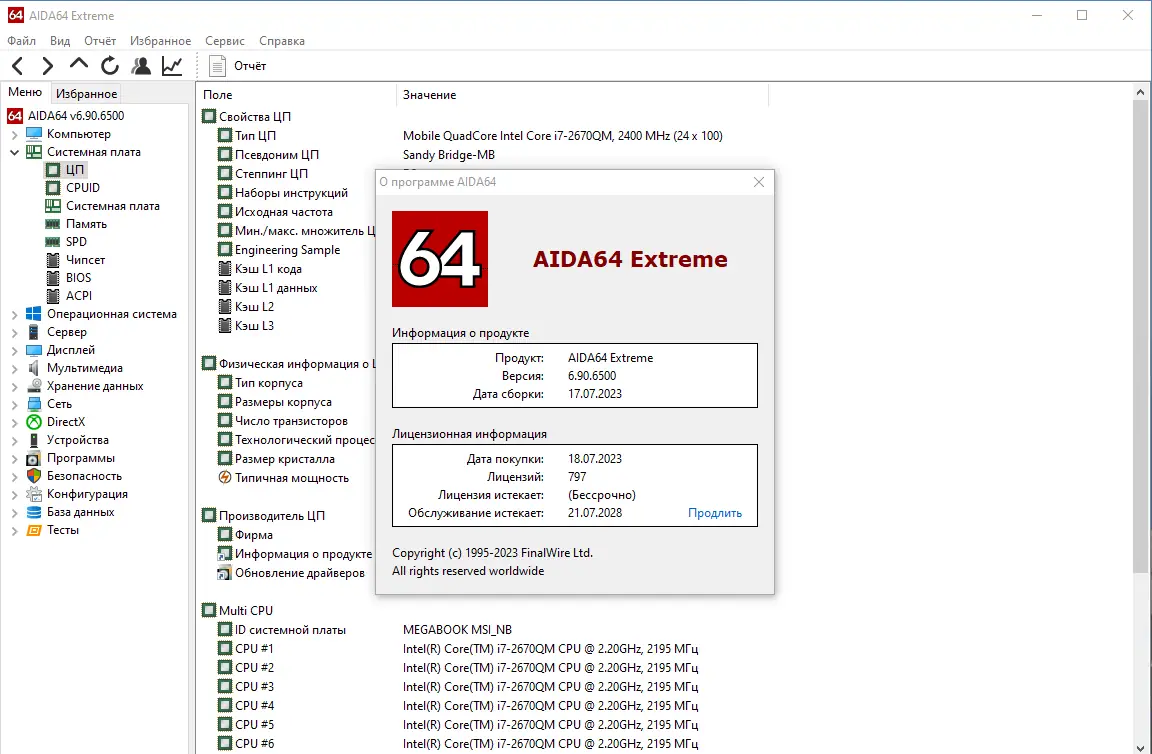
Task: Open the Вид menu
Action: click(60, 41)
